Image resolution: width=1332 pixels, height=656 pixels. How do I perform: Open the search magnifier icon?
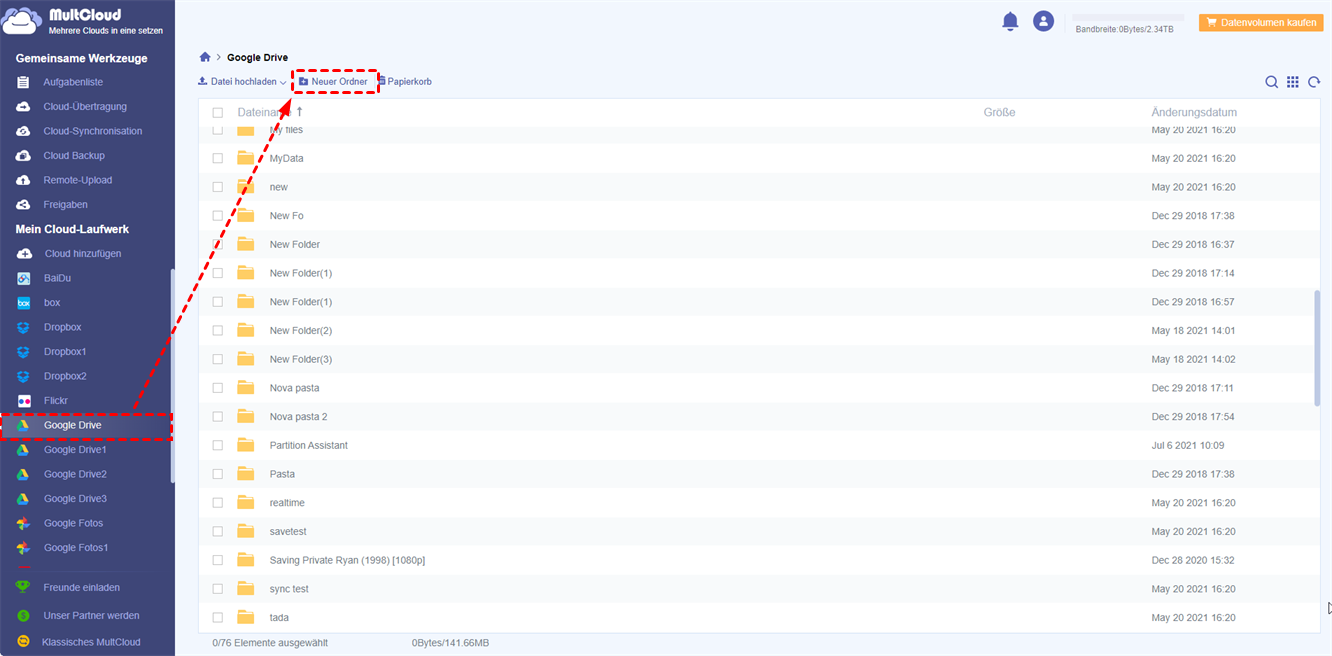point(1271,82)
